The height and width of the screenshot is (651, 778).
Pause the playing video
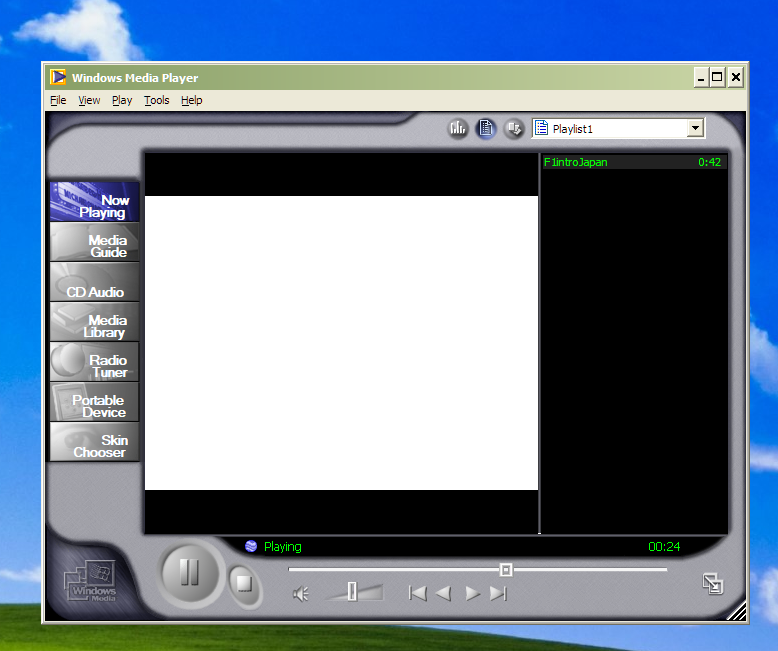coord(190,573)
